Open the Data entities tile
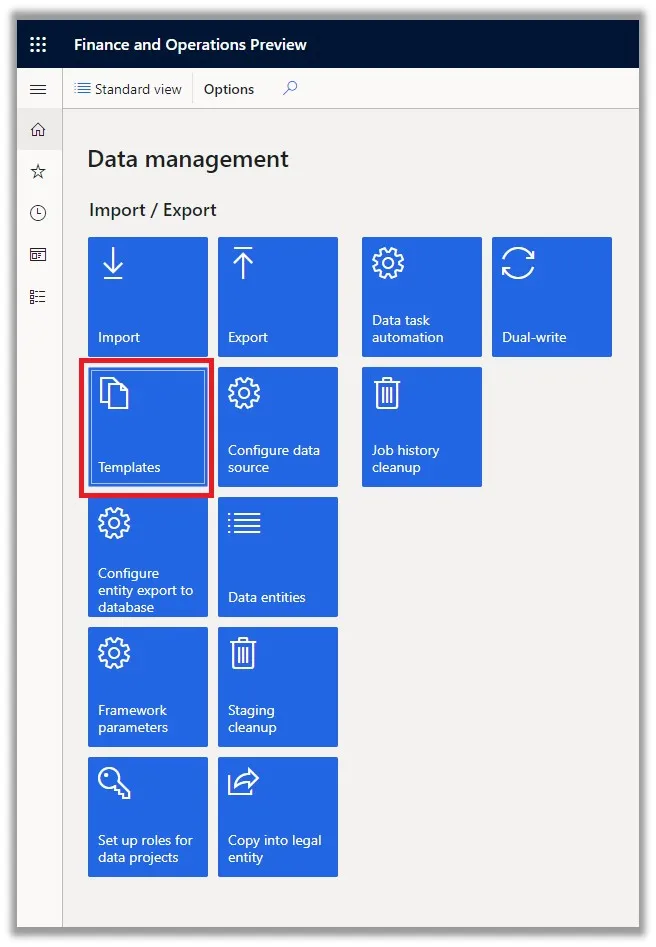656x947 pixels. click(x=278, y=557)
